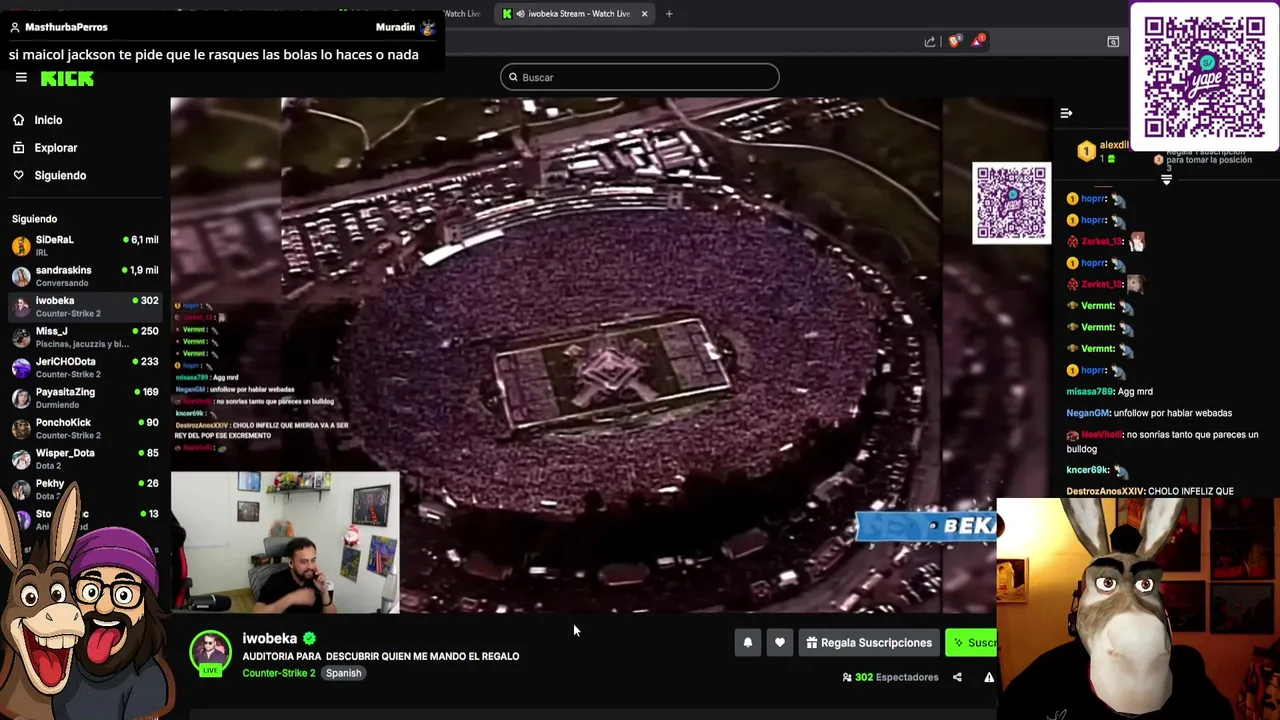Click the streamer webcam overlay
Viewport: 1280px width, 720px height.
285,542
